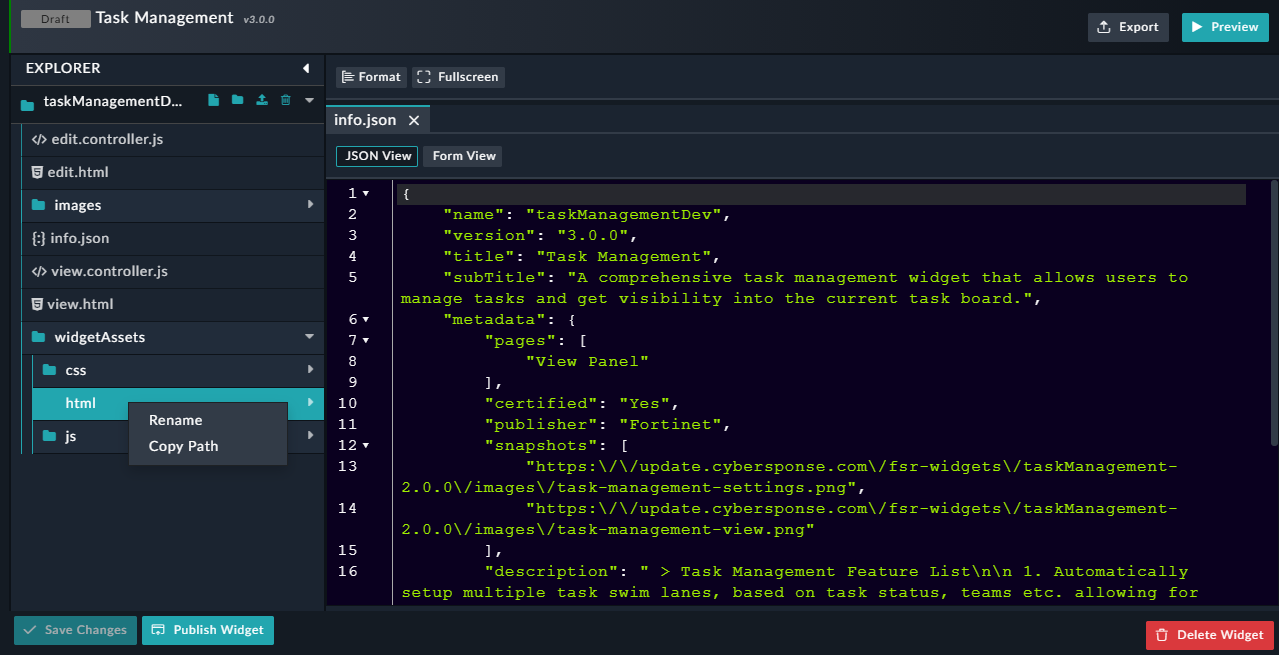
Task: Click the Publish Widget button
Action: pyautogui.click(x=207, y=630)
